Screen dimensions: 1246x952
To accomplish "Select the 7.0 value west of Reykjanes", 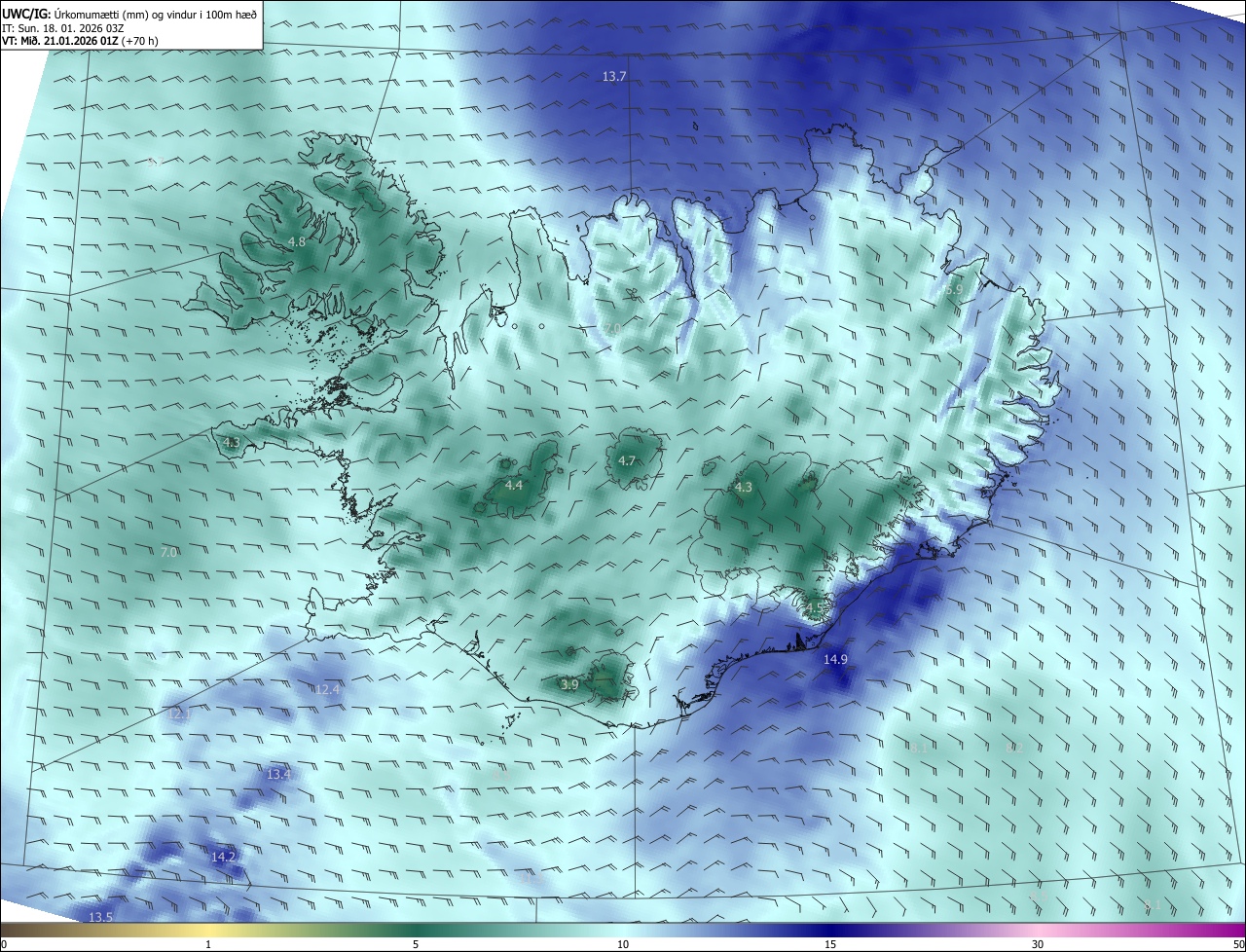I will 168,552.
